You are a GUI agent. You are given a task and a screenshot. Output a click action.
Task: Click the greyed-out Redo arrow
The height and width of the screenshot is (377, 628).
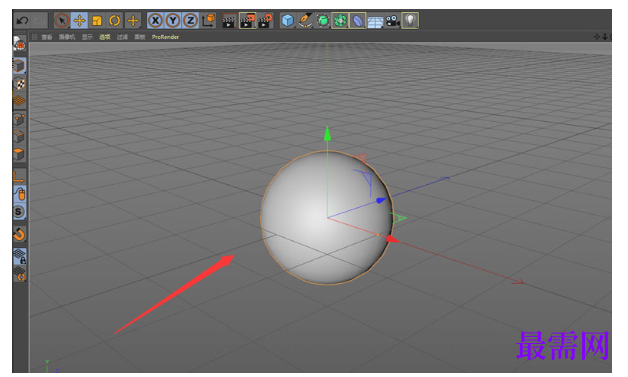(39, 20)
